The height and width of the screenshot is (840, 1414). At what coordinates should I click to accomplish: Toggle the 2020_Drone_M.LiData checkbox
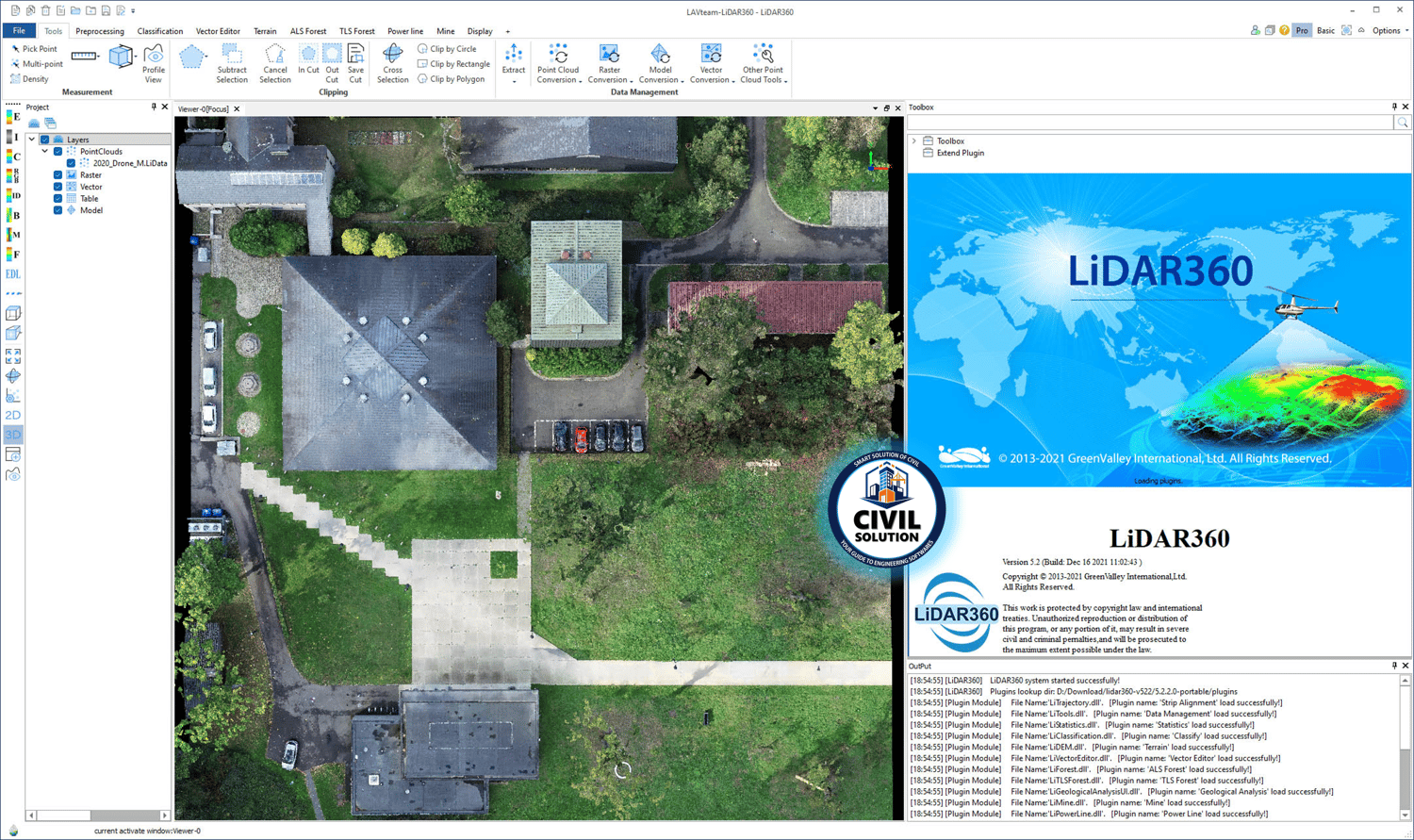click(x=71, y=163)
